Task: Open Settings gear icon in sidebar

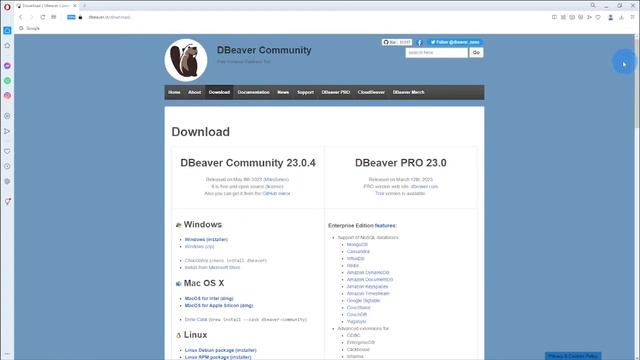Action: click(7, 181)
